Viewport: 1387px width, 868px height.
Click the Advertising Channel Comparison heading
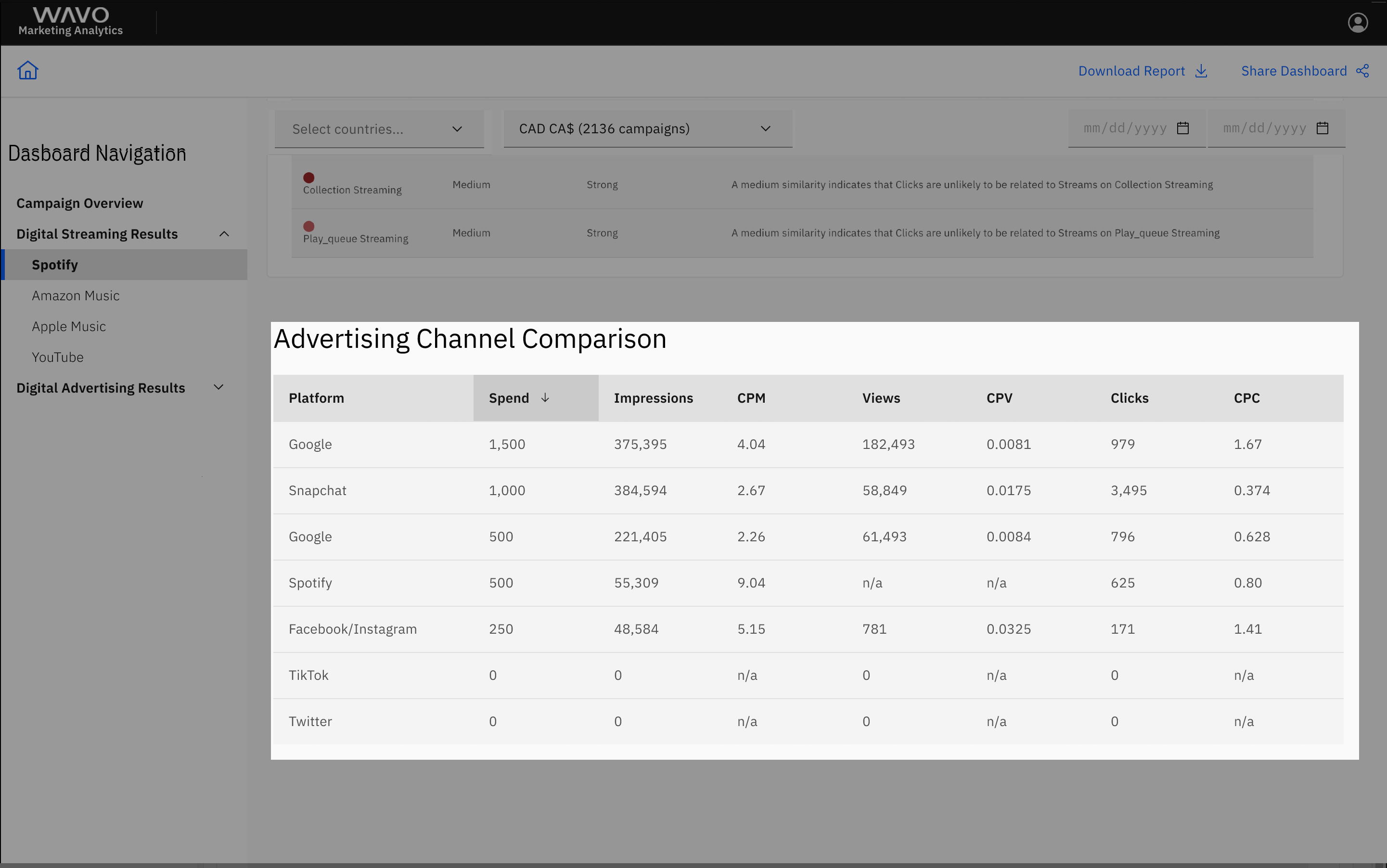[x=470, y=339]
